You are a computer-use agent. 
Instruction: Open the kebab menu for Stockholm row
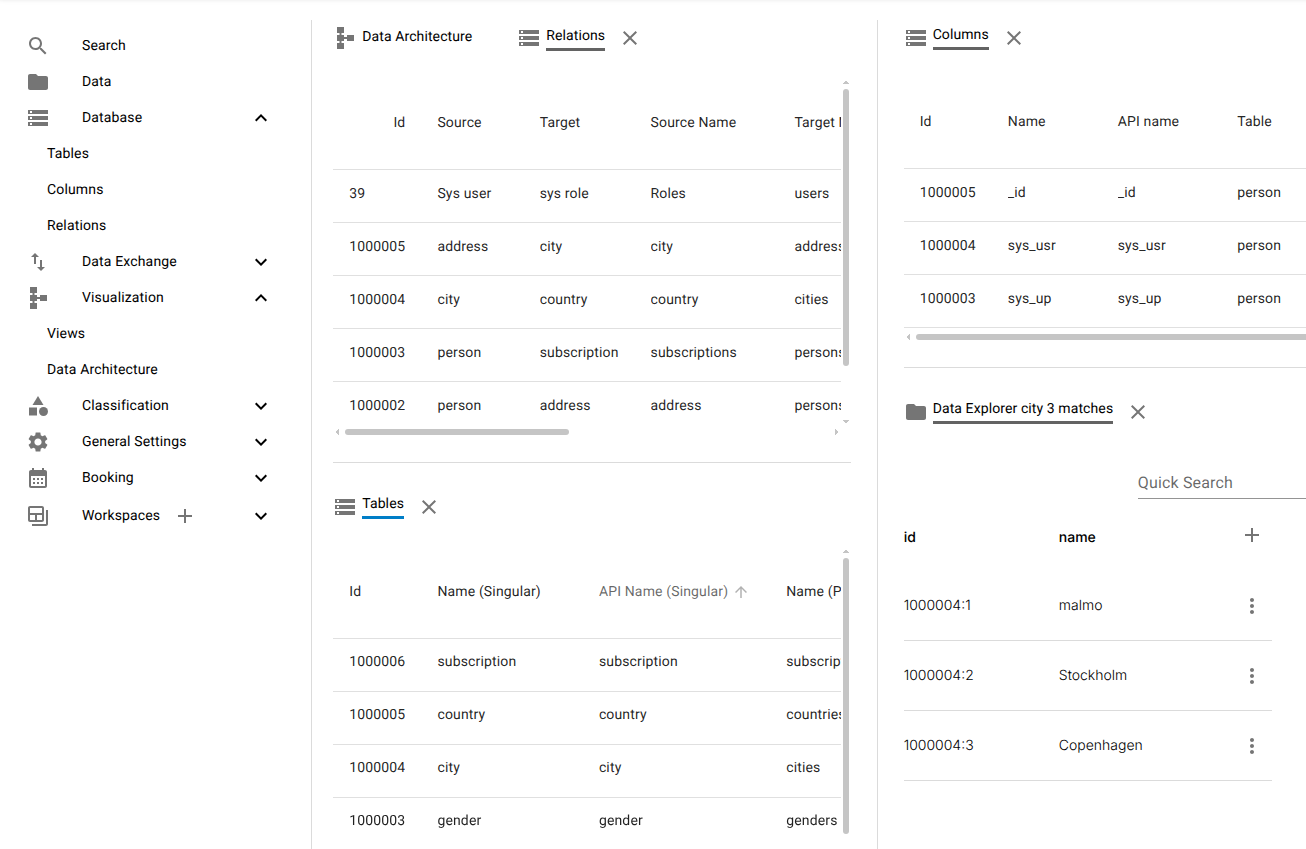(1251, 675)
